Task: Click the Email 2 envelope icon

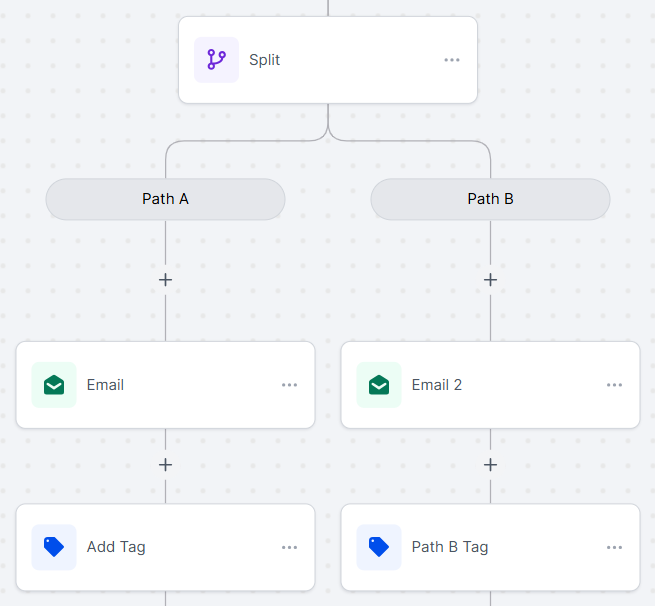Action: click(379, 385)
